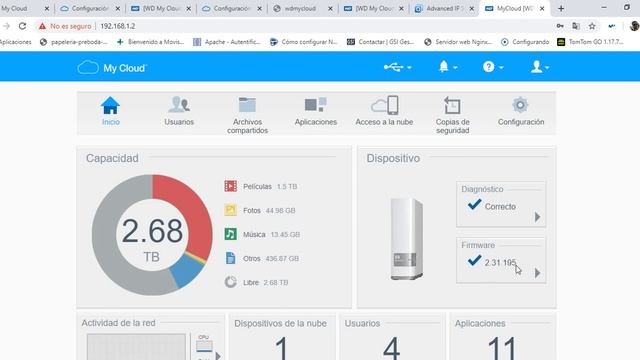This screenshot has height=360, width=640.
Task: Open the Bienvenido a Movis... bookmark
Action: (150, 42)
